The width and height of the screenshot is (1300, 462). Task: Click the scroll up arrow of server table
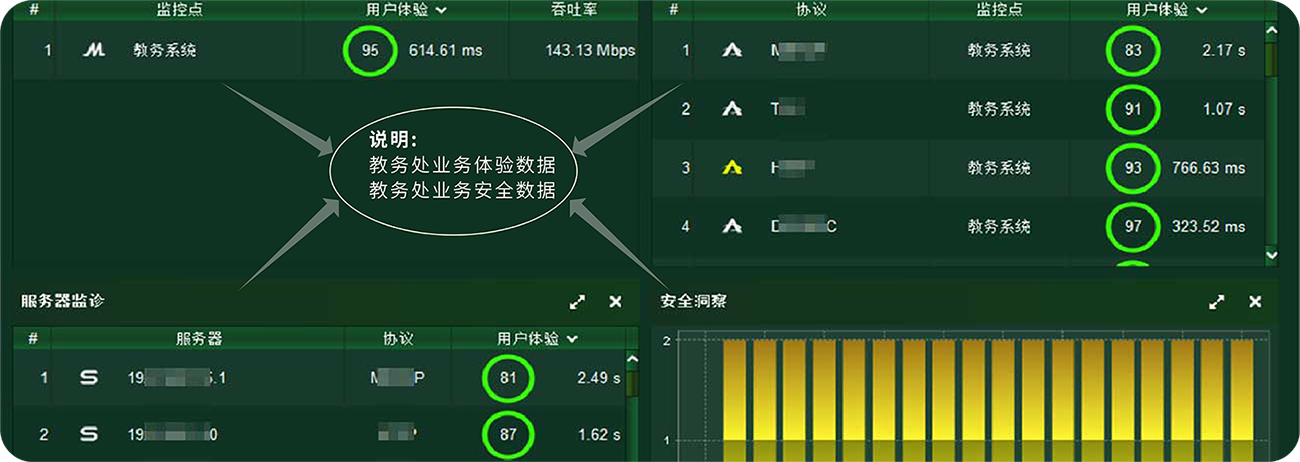tap(631, 359)
